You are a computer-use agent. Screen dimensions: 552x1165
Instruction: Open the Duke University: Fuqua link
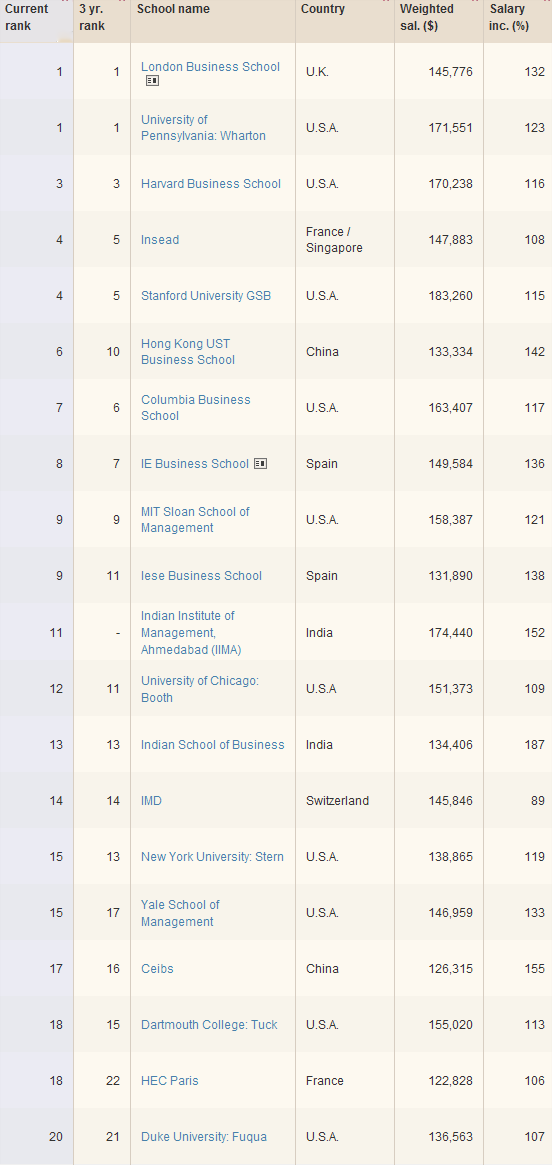(204, 1137)
